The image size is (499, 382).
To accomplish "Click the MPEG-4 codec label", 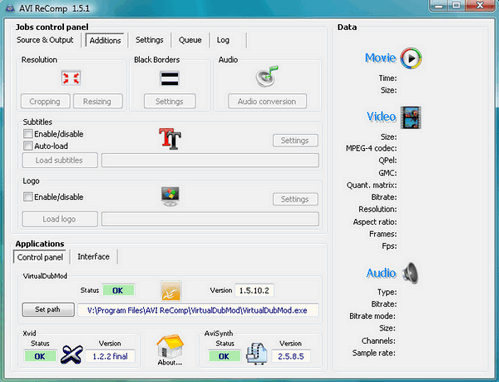I will pos(371,148).
